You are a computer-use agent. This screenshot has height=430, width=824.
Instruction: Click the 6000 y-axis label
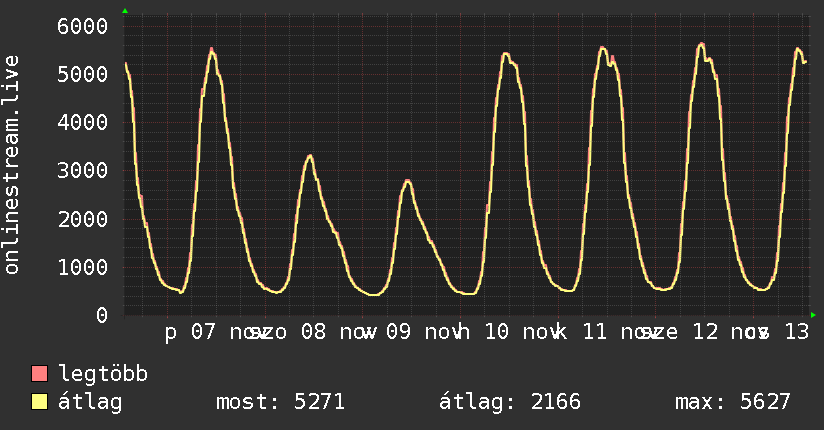click(x=83, y=26)
